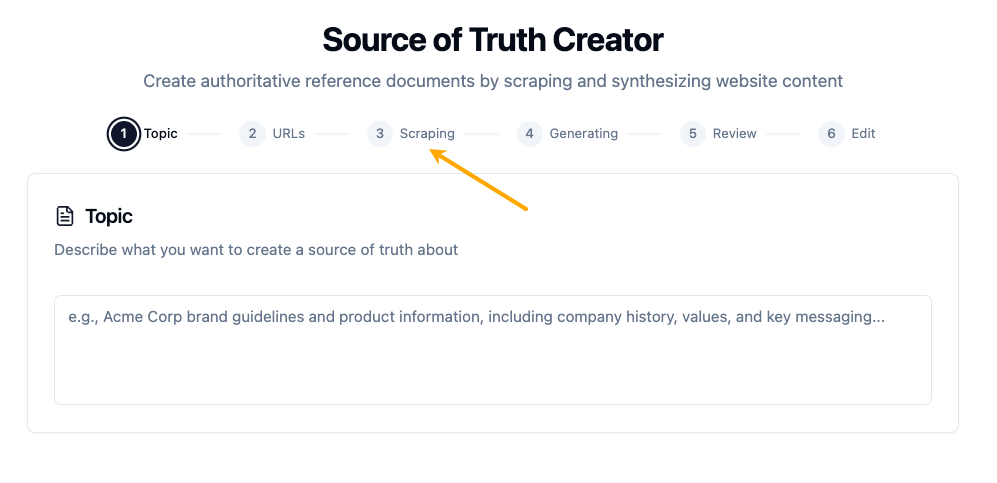The width and height of the screenshot is (997, 483).
Task: Click the subtitle about authoritative reference documents
Action: (493, 81)
